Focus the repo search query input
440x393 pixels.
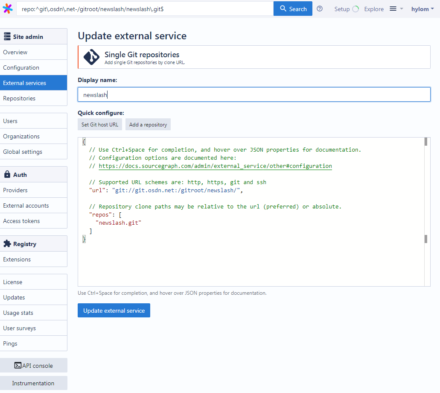(x=145, y=9)
